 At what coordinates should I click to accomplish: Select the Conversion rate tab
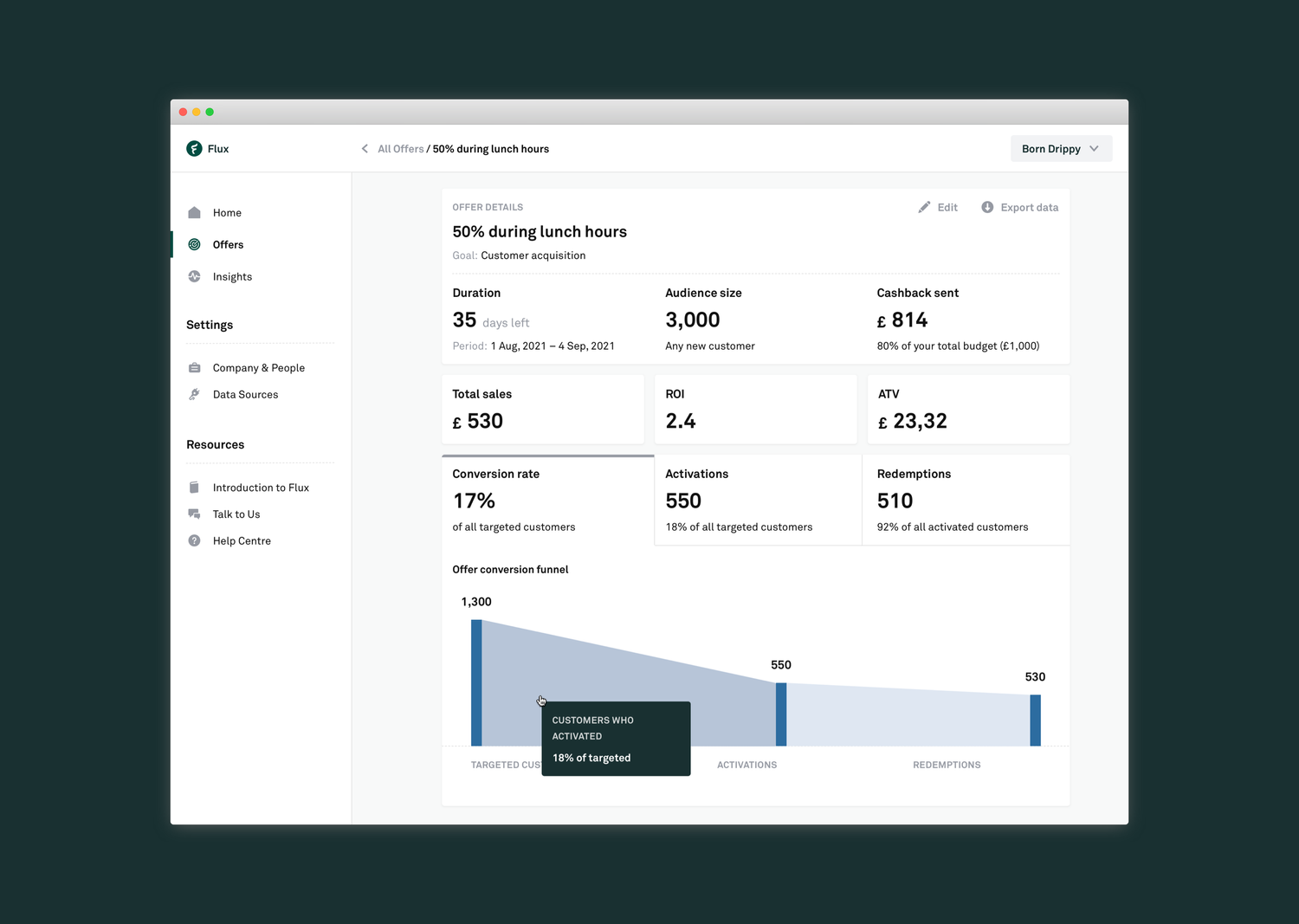(x=547, y=501)
